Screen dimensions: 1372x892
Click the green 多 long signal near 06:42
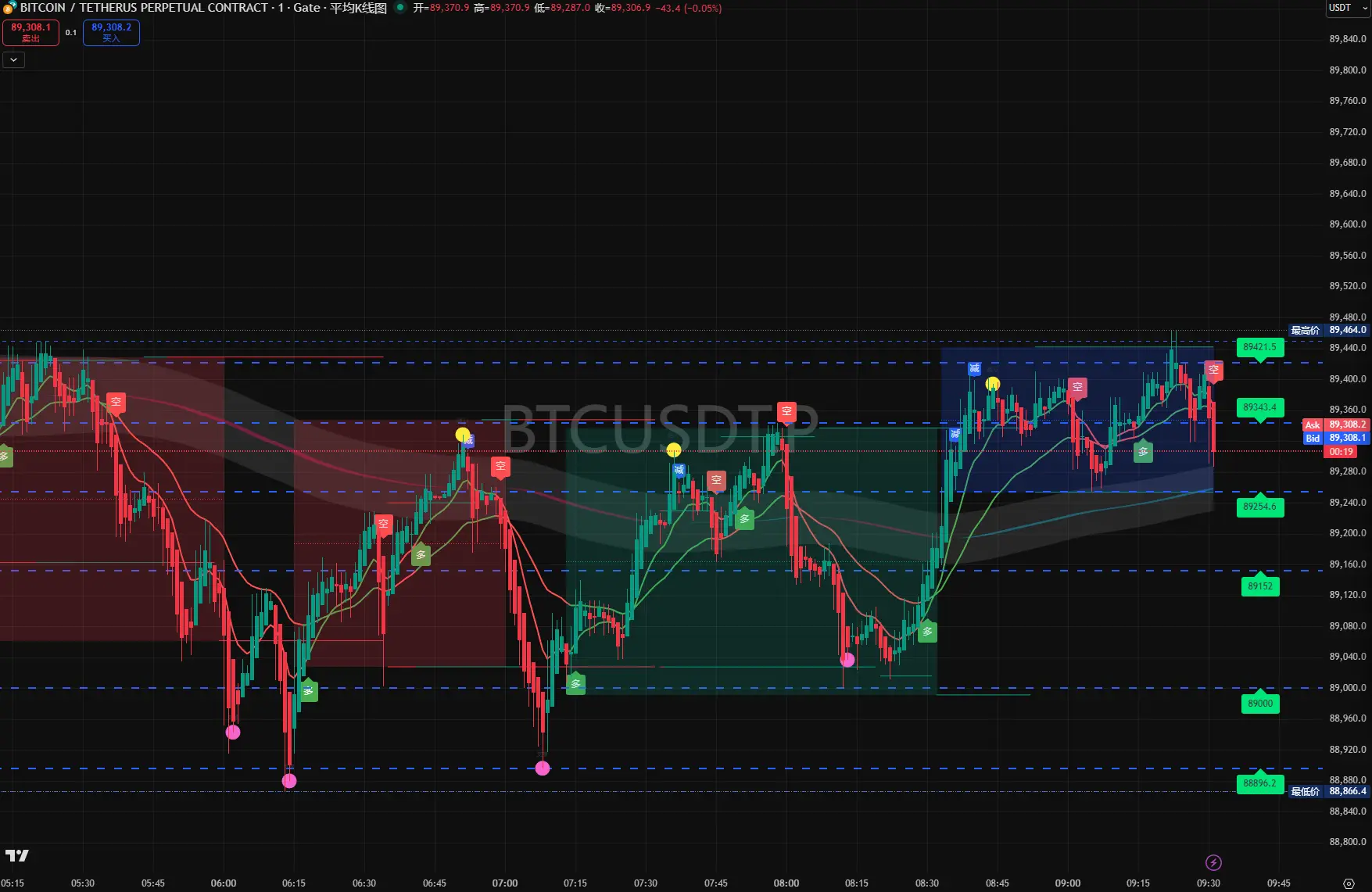click(x=421, y=554)
